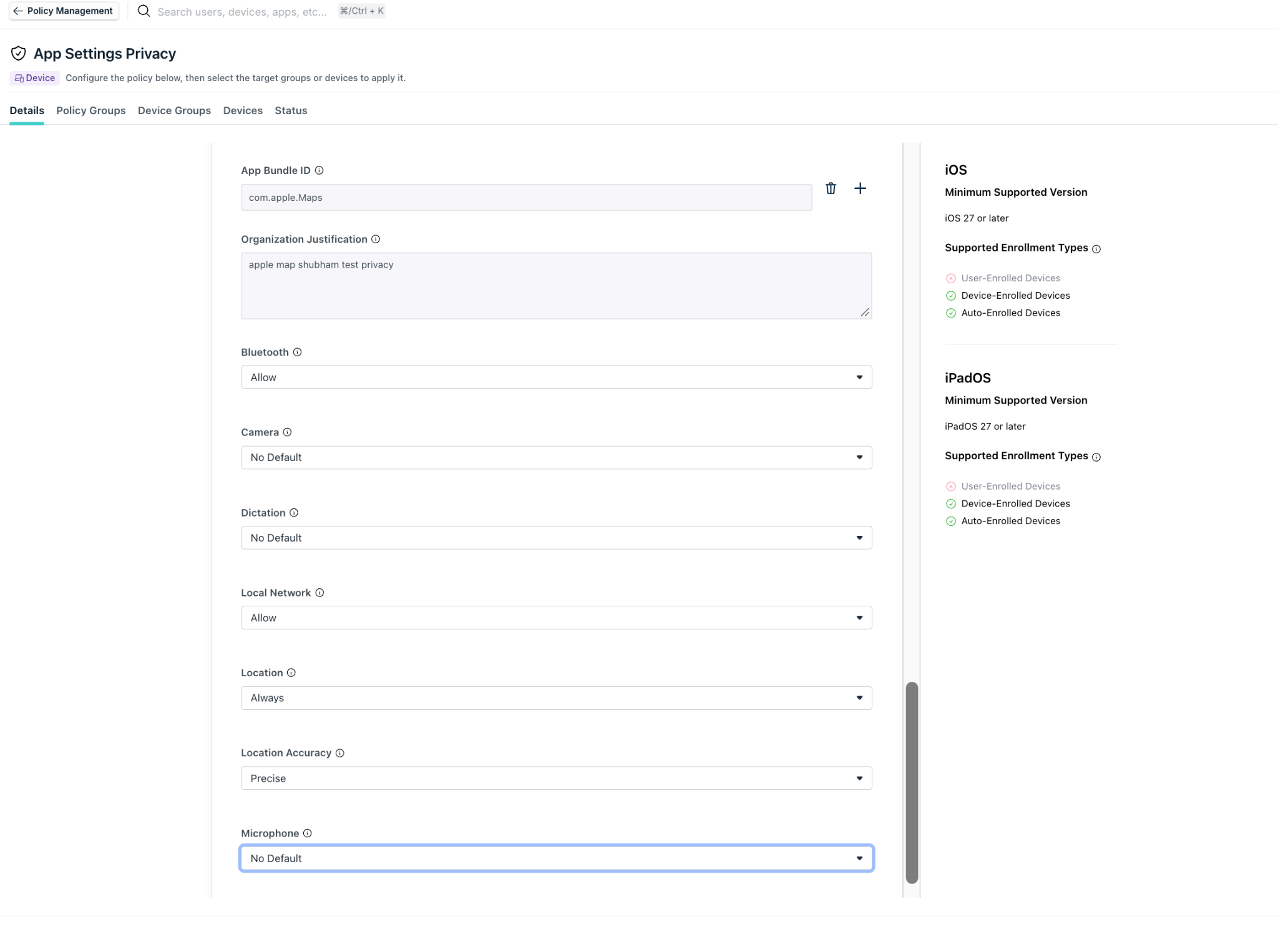This screenshot has width=1278, height=952.
Task: Open iOS Supported Enrollment Types info
Action: pos(1096,249)
